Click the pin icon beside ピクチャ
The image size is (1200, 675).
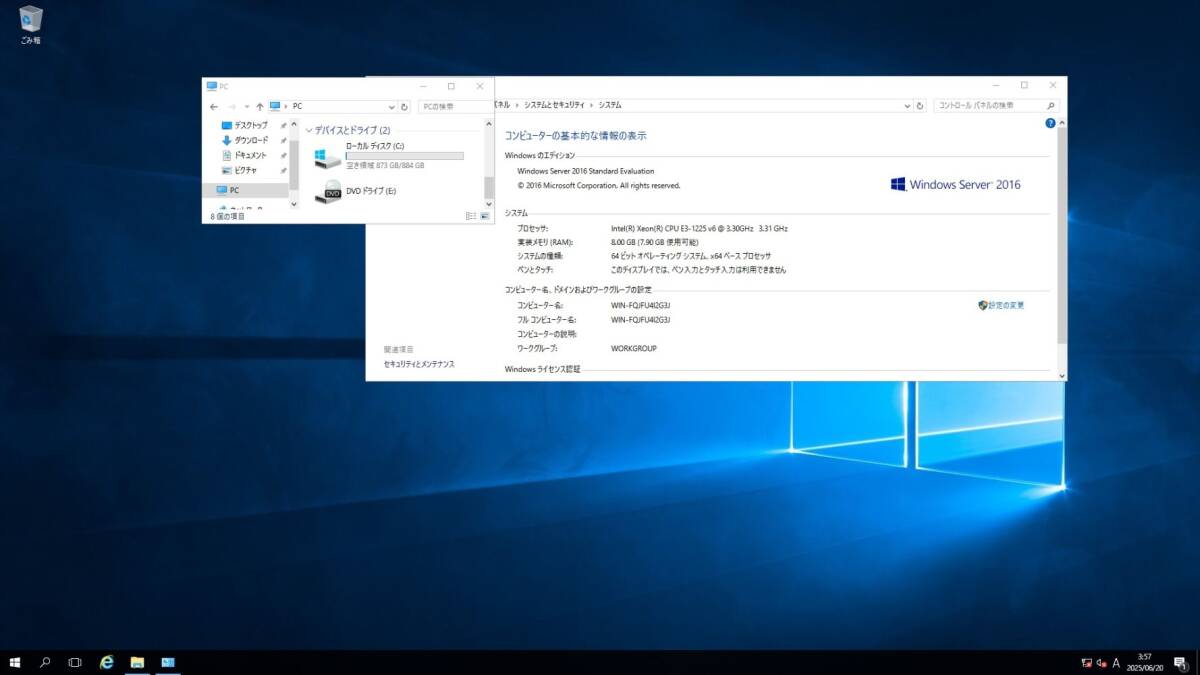pos(283,170)
